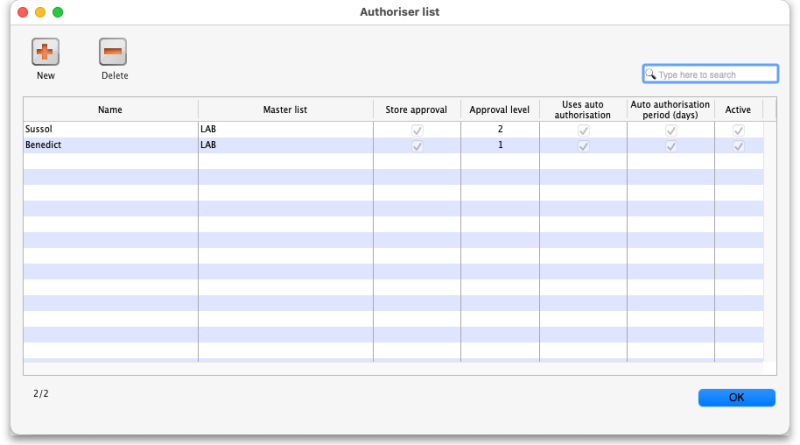Click Benedict's LAB master list cell
The image size is (800, 445).
(209, 146)
